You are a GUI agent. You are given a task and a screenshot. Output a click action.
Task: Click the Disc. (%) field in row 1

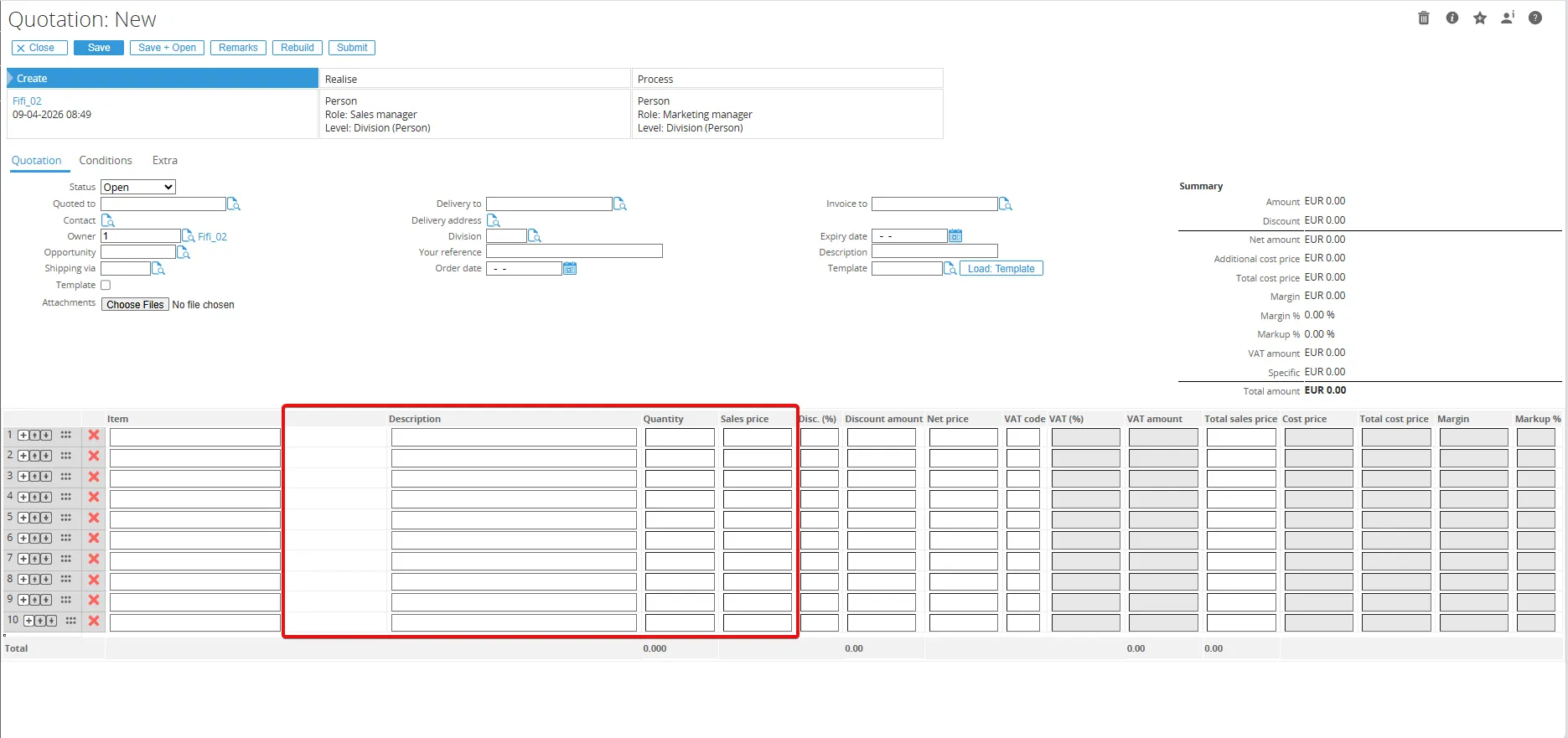tap(819, 436)
